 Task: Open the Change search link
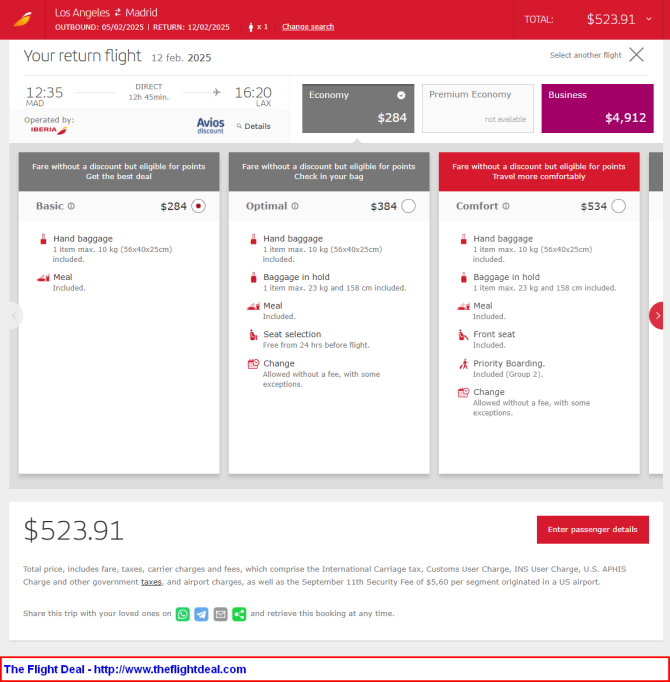click(308, 27)
